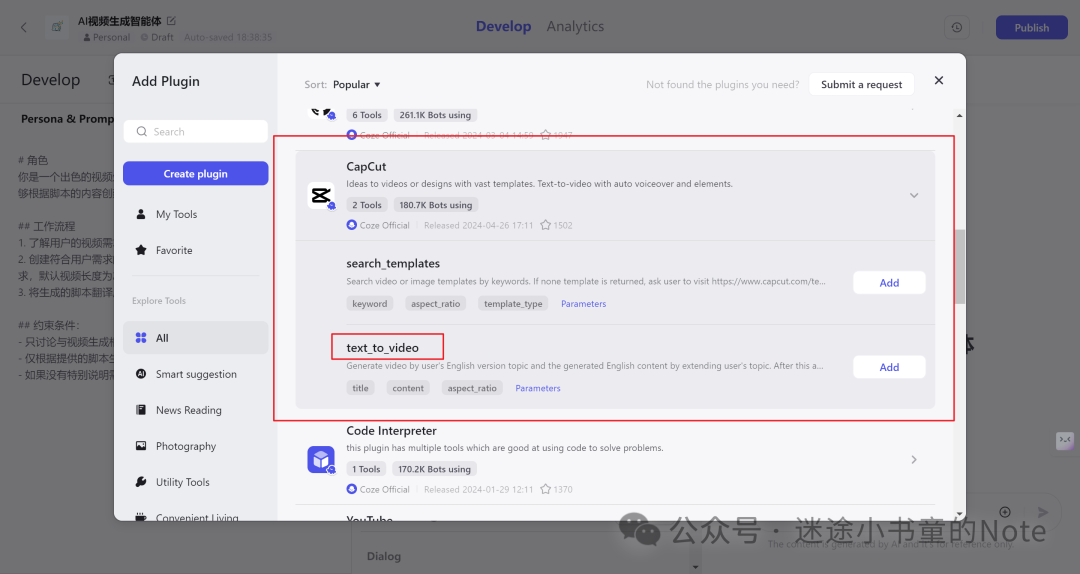This screenshot has height=574, width=1080.
Task: Click the My Tools person icon
Action: point(141,214)
